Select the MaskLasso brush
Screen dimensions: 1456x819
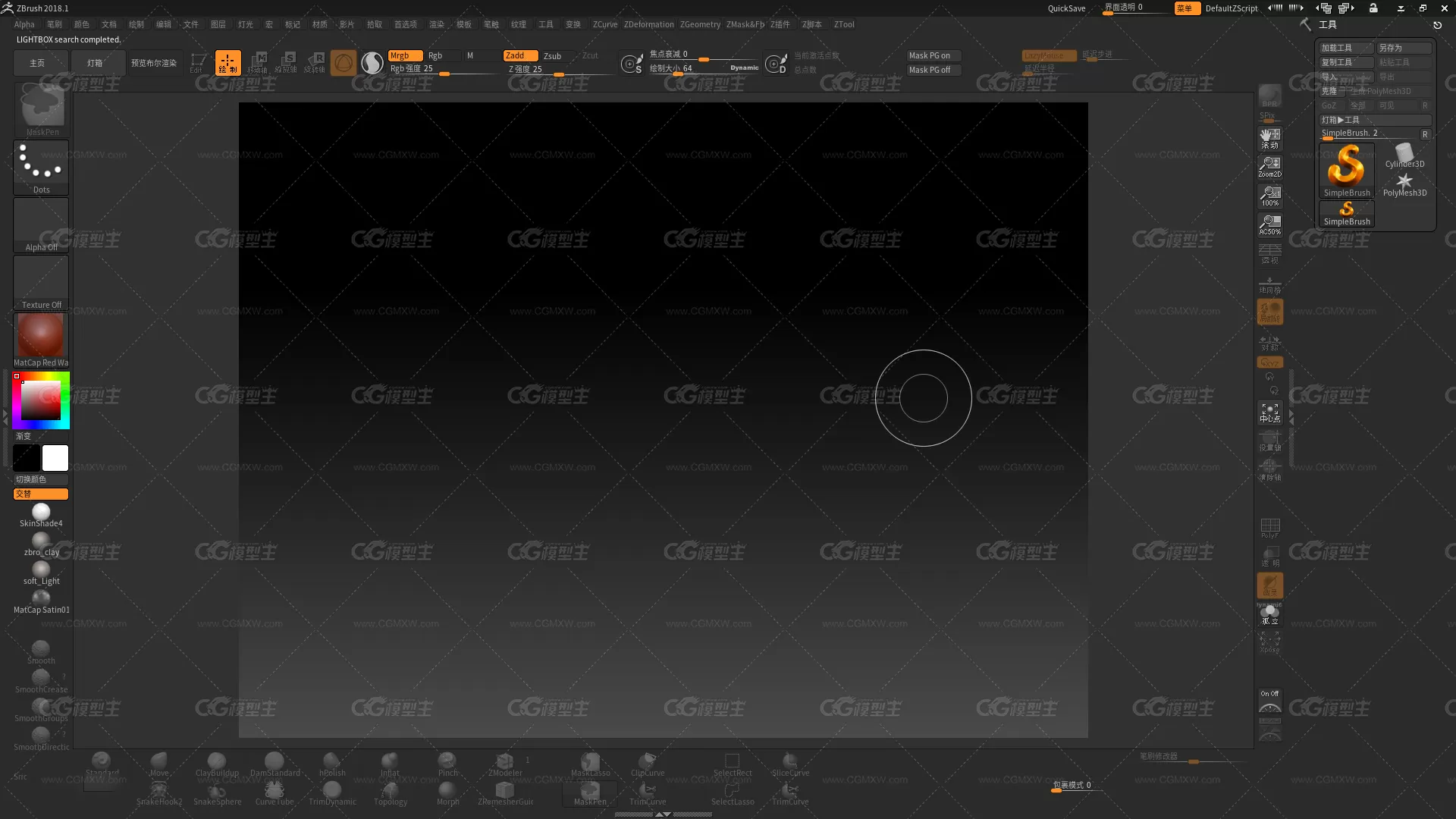pyautogui.click(x=590, y=762)
